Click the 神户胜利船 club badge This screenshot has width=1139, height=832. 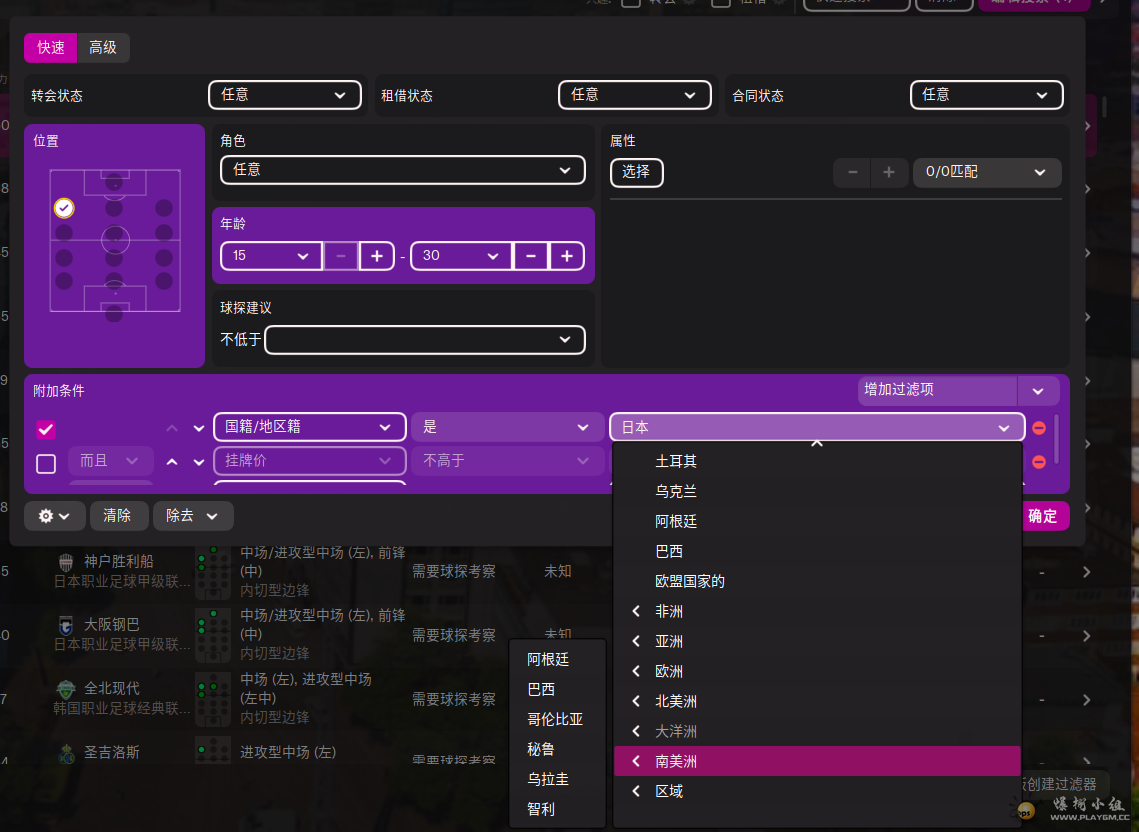[66, 563]
